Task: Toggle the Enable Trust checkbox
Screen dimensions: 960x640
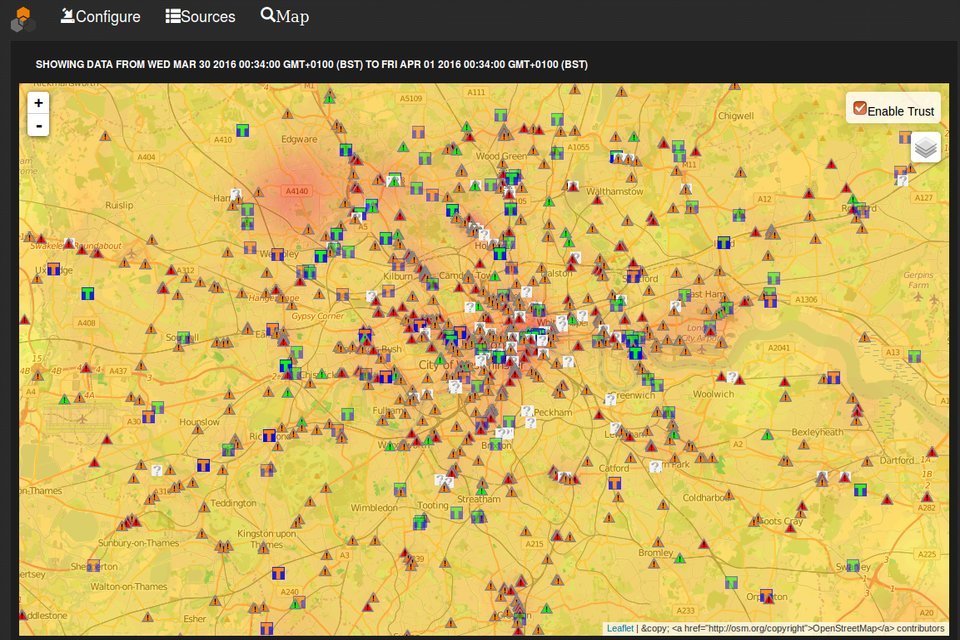Action: point(860,109)
